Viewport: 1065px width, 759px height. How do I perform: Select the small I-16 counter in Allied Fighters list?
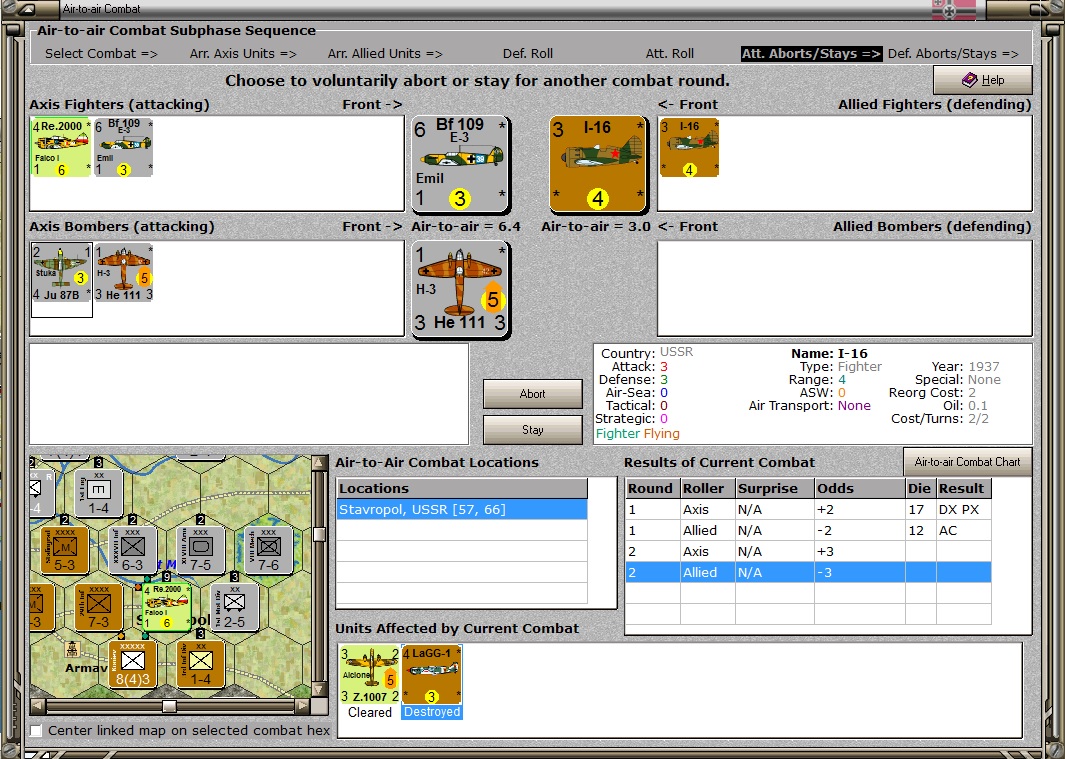(689, 147)
